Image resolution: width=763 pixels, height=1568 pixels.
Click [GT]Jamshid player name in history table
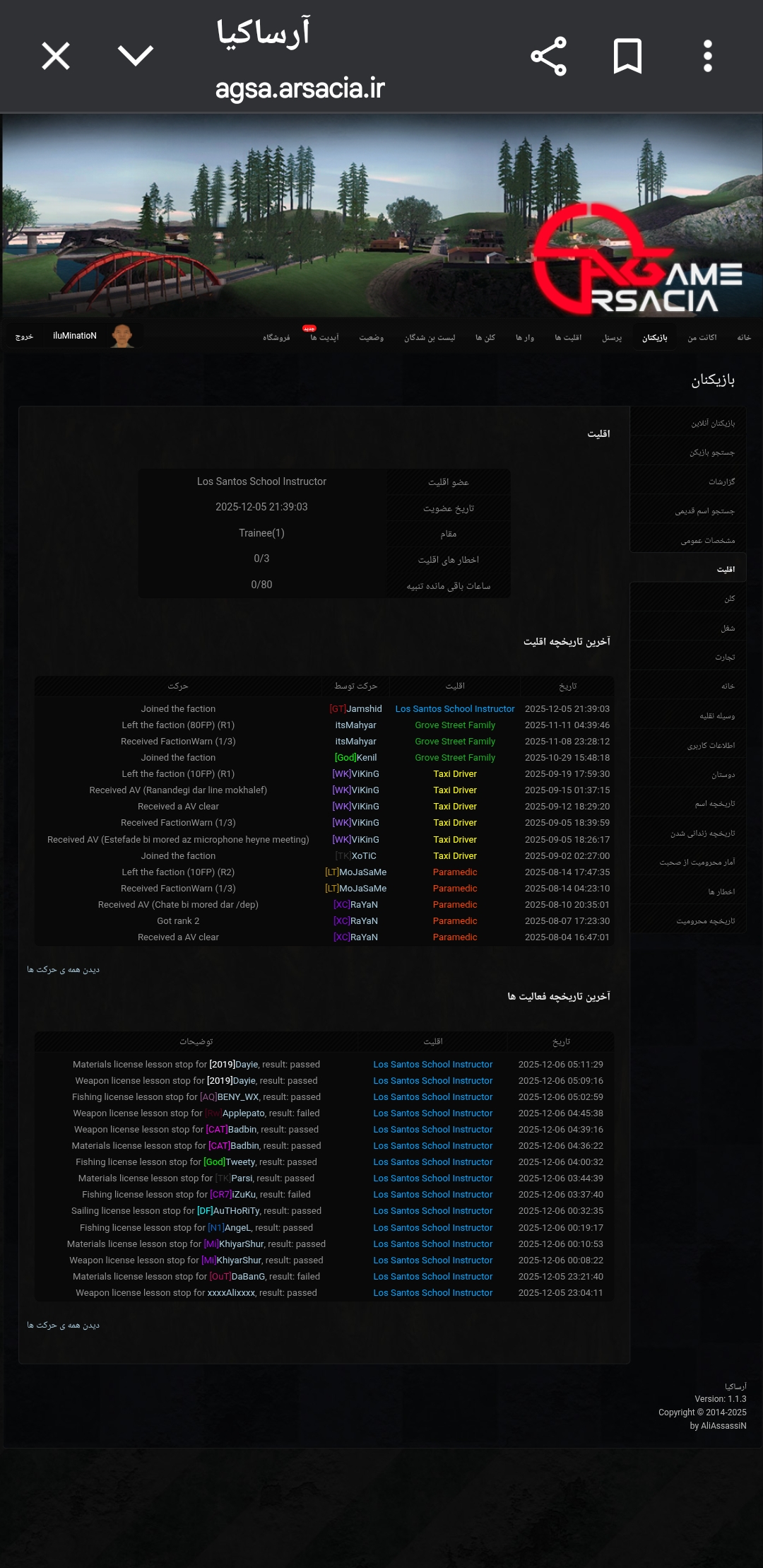point(355,709)
